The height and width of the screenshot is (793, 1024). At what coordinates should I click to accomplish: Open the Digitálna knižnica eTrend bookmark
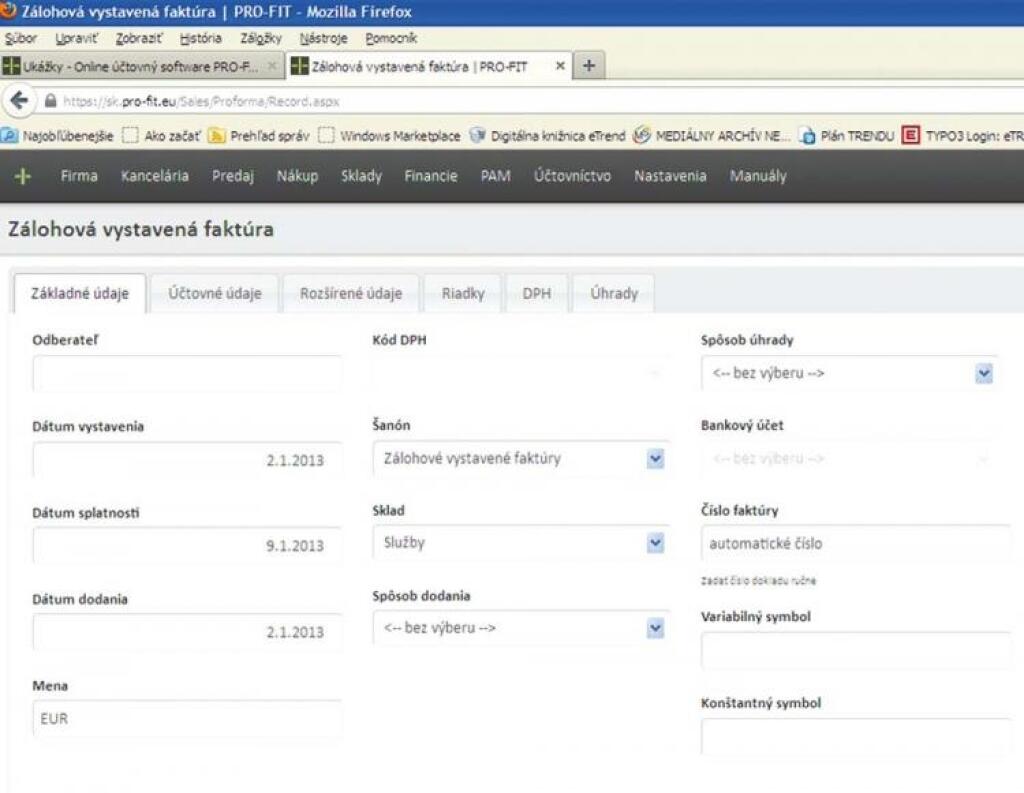coord(547,136)
